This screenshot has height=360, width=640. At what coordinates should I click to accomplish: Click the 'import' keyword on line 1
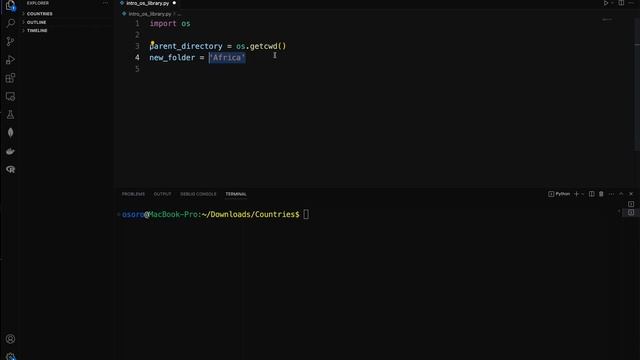163,23
